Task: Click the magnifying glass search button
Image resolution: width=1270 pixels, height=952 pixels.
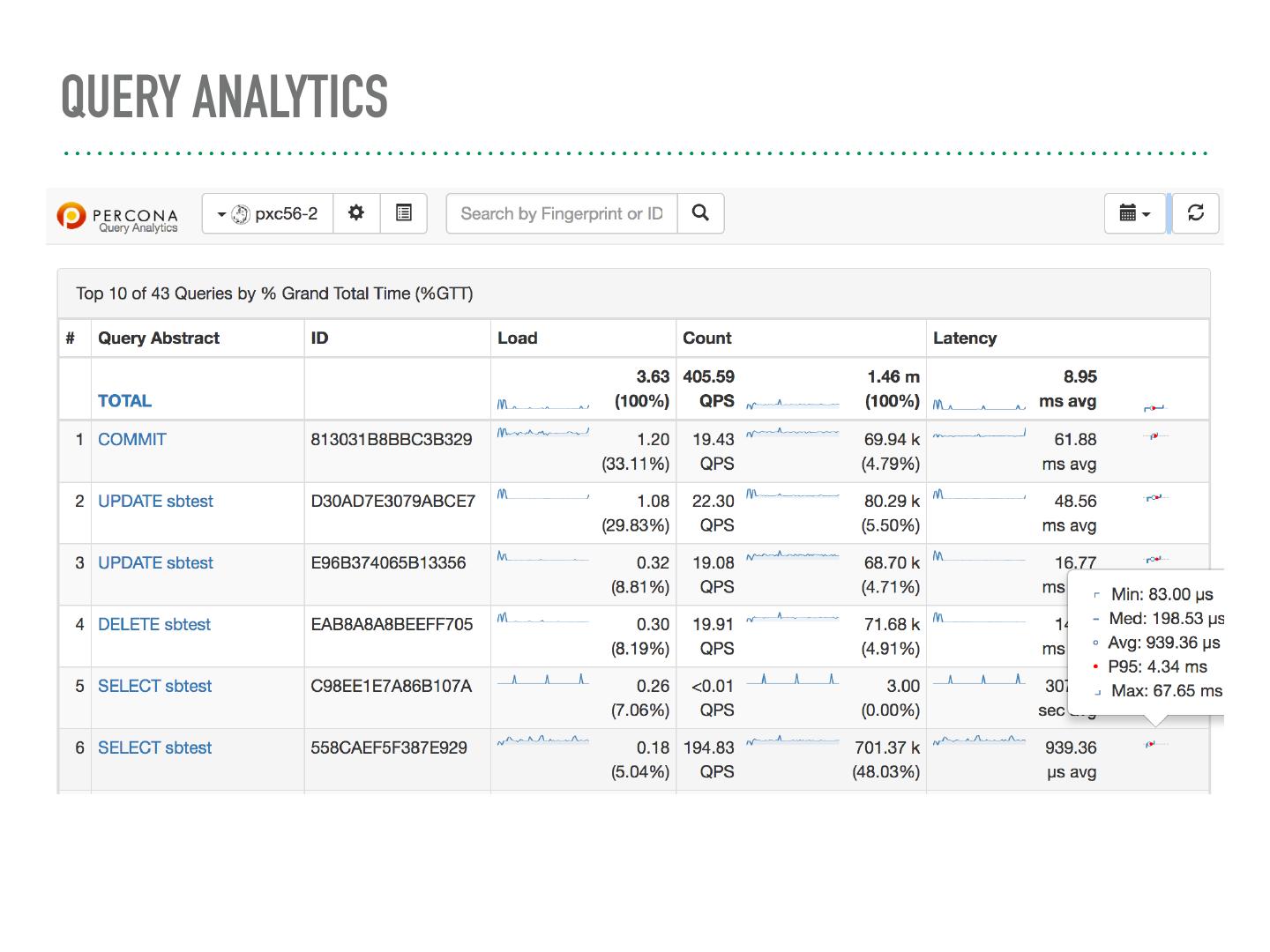Action: [x=700, y=213]
